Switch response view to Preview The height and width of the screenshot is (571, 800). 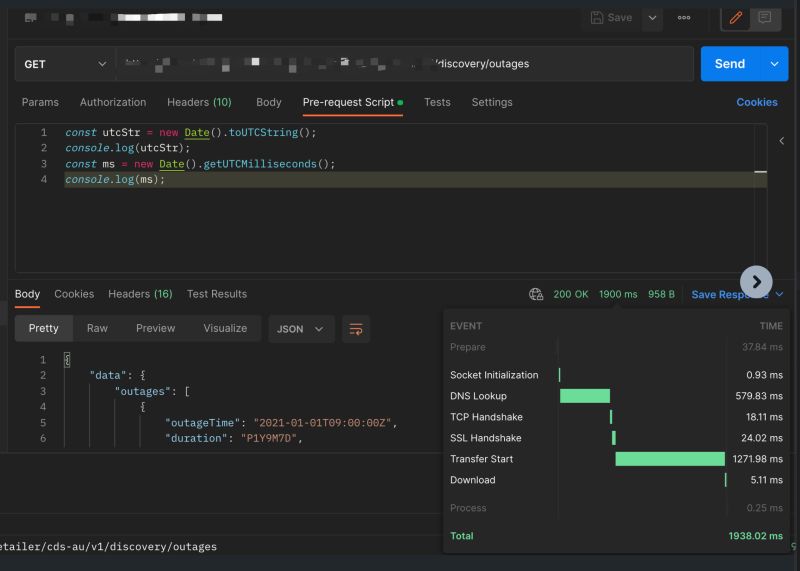pos(155,328)
